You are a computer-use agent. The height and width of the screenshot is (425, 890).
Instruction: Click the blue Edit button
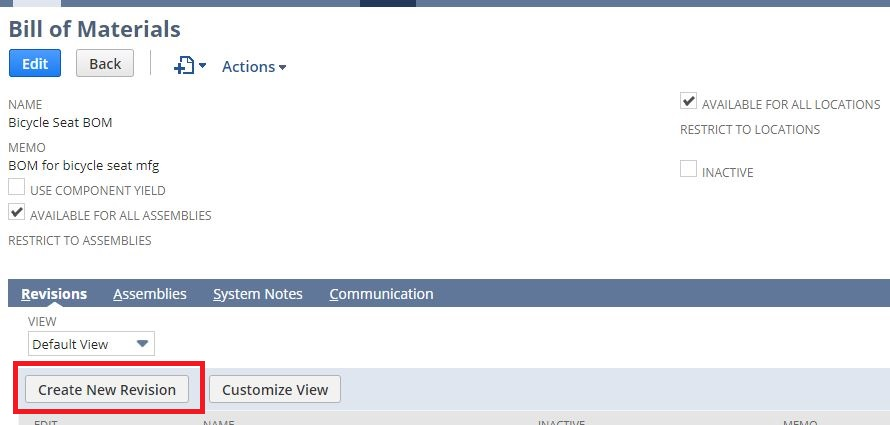coord(35,63)
